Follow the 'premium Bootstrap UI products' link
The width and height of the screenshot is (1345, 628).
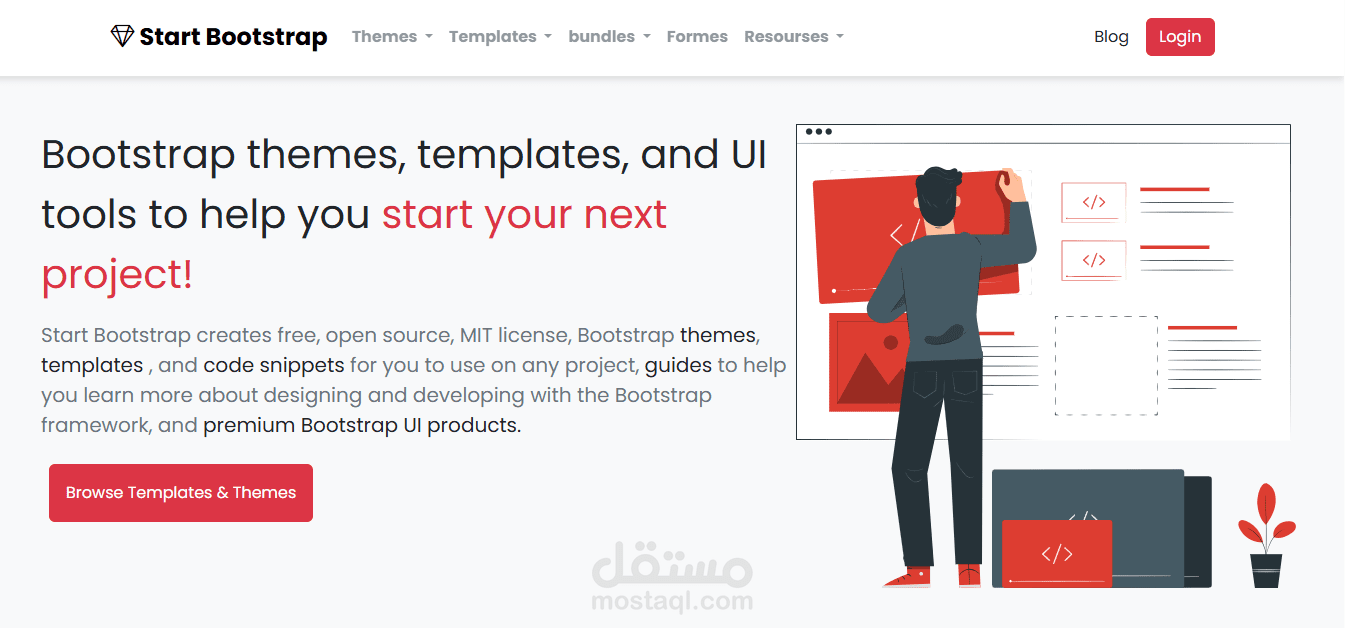pos(360,424)
